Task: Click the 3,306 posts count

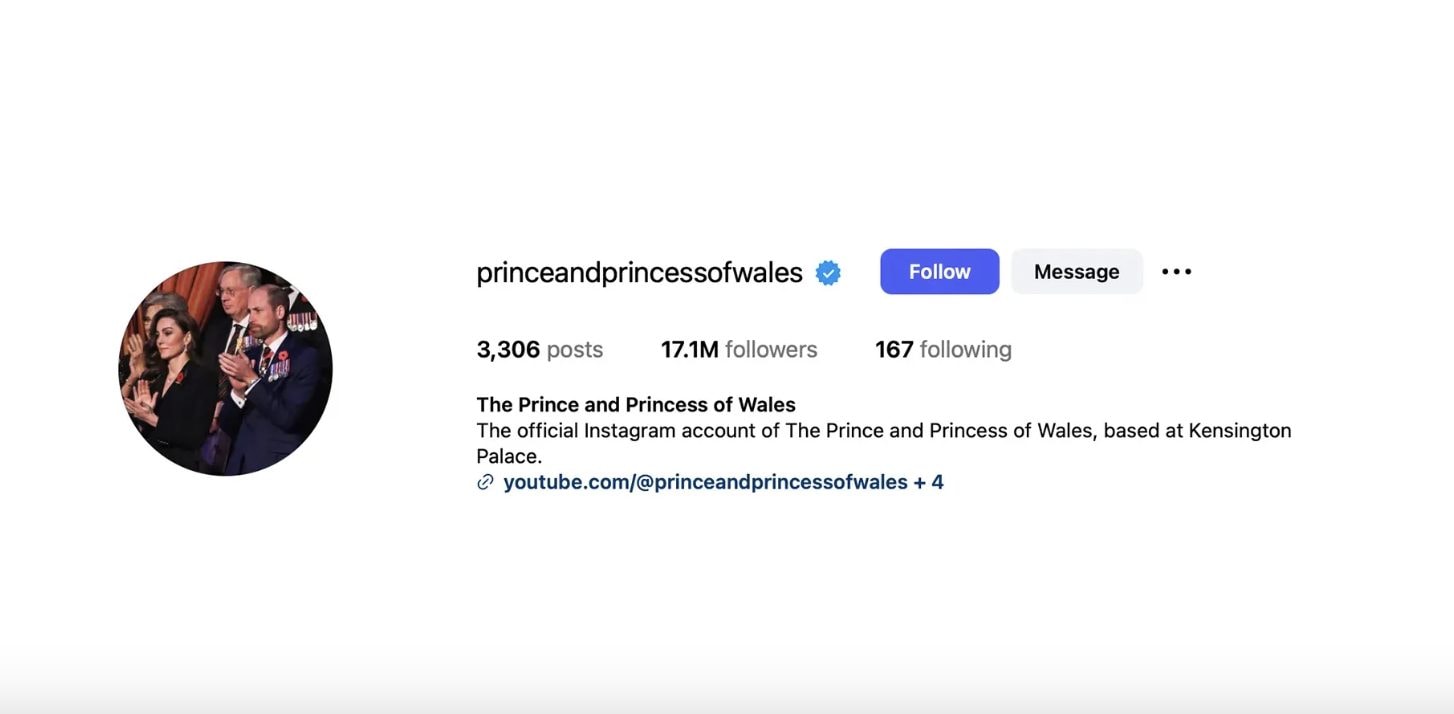Action: (540, 349)
